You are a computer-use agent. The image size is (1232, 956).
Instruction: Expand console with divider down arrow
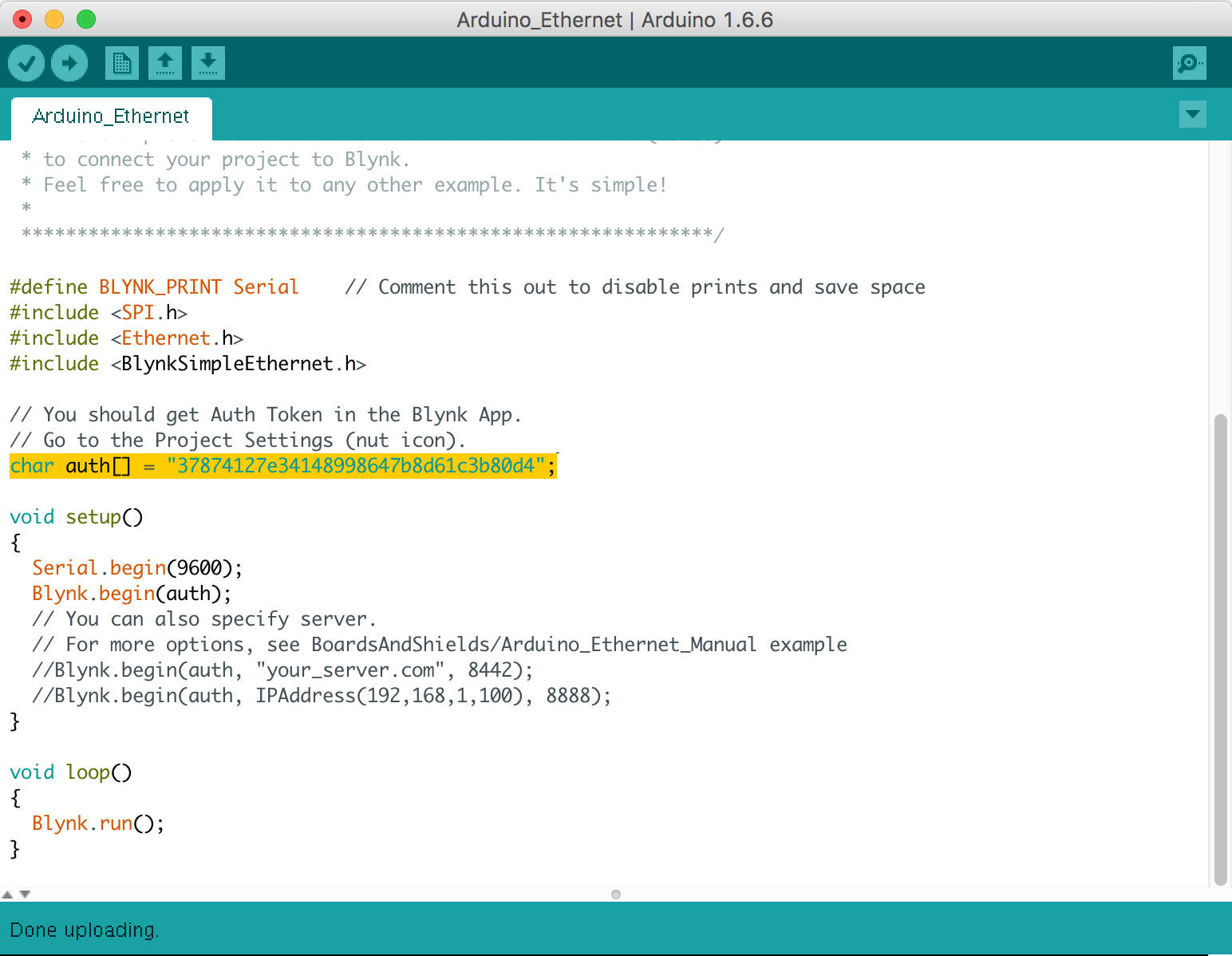(25, 895)
